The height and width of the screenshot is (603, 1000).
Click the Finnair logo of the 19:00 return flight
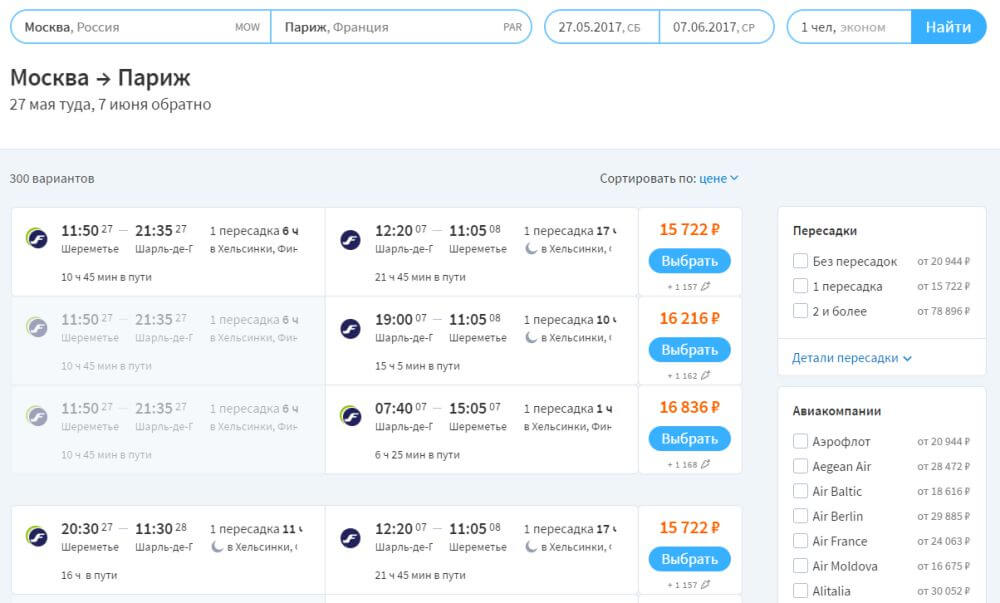(x=350, y=329)
